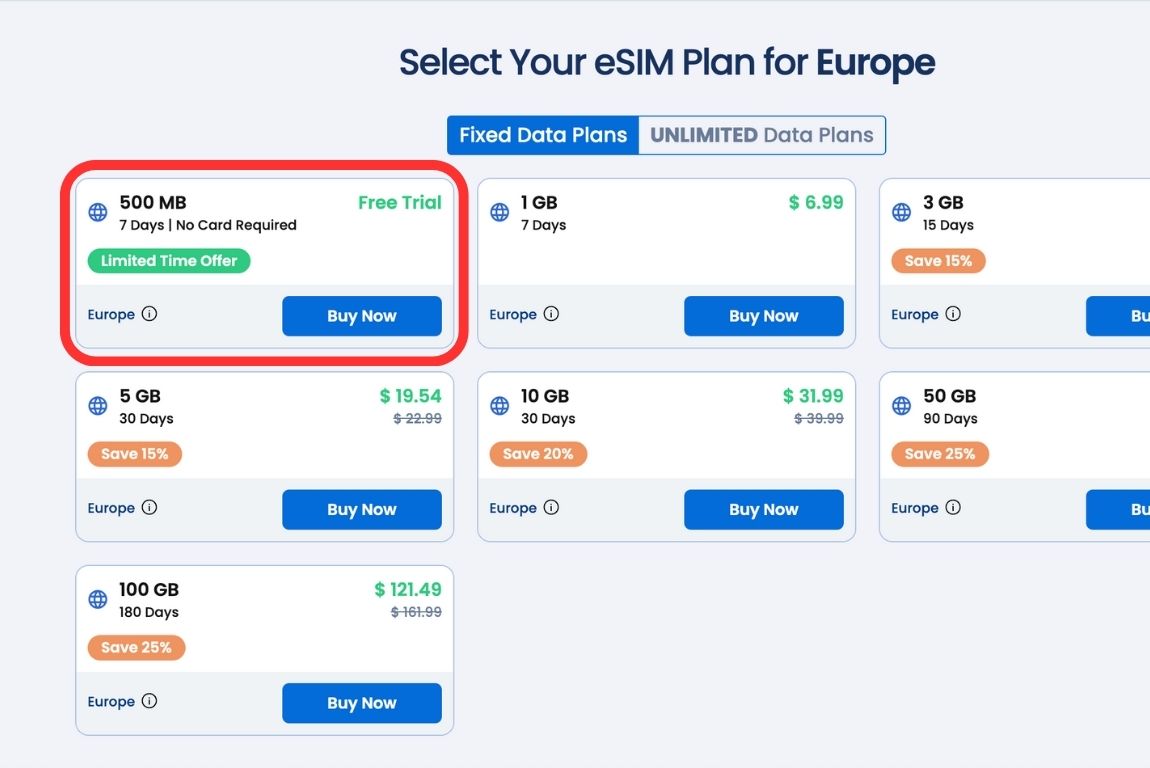The image size is (1150, 768).
Task: Toggle the plan type selector to UNLIMITED
Action: pyautogui.click(x=763, y=134)
